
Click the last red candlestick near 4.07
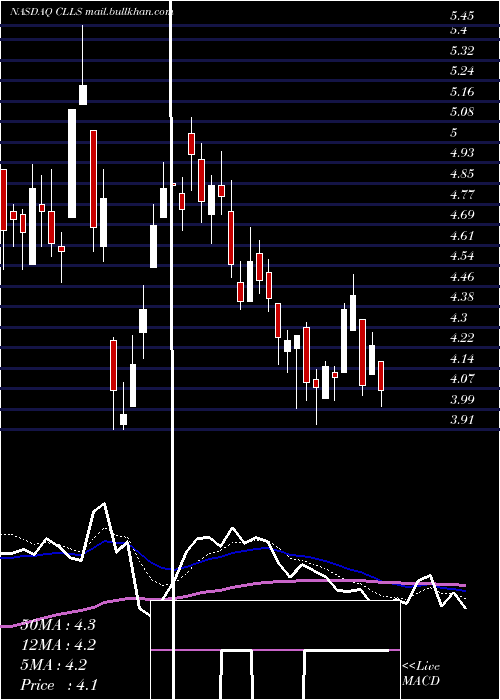coord(381,376)
